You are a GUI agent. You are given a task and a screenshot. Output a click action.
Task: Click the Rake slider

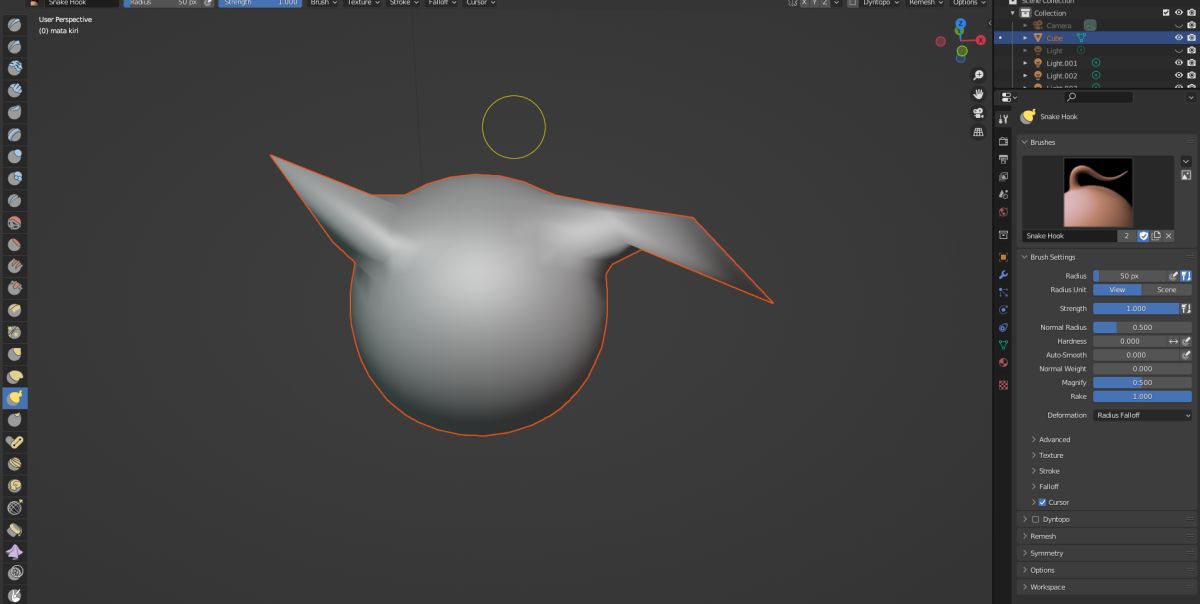coord(1142,396)
